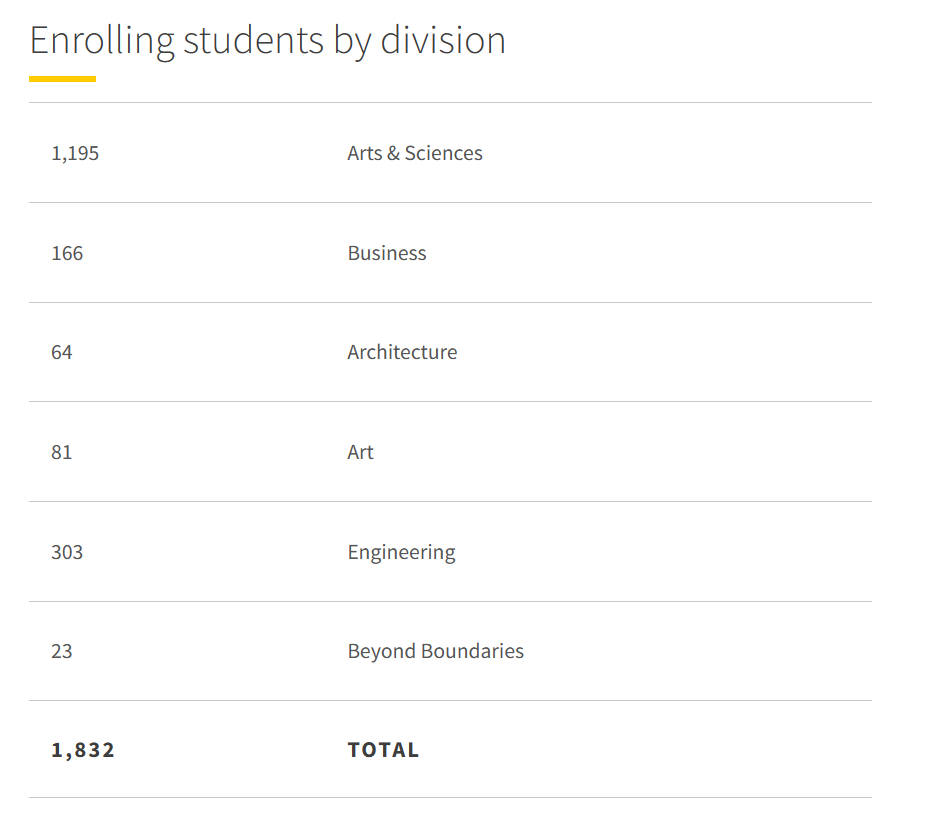The height and width of the screenshot is (816, 932).
Task: Click the word 'Boundaries' in the table
Action: point(473,651)
